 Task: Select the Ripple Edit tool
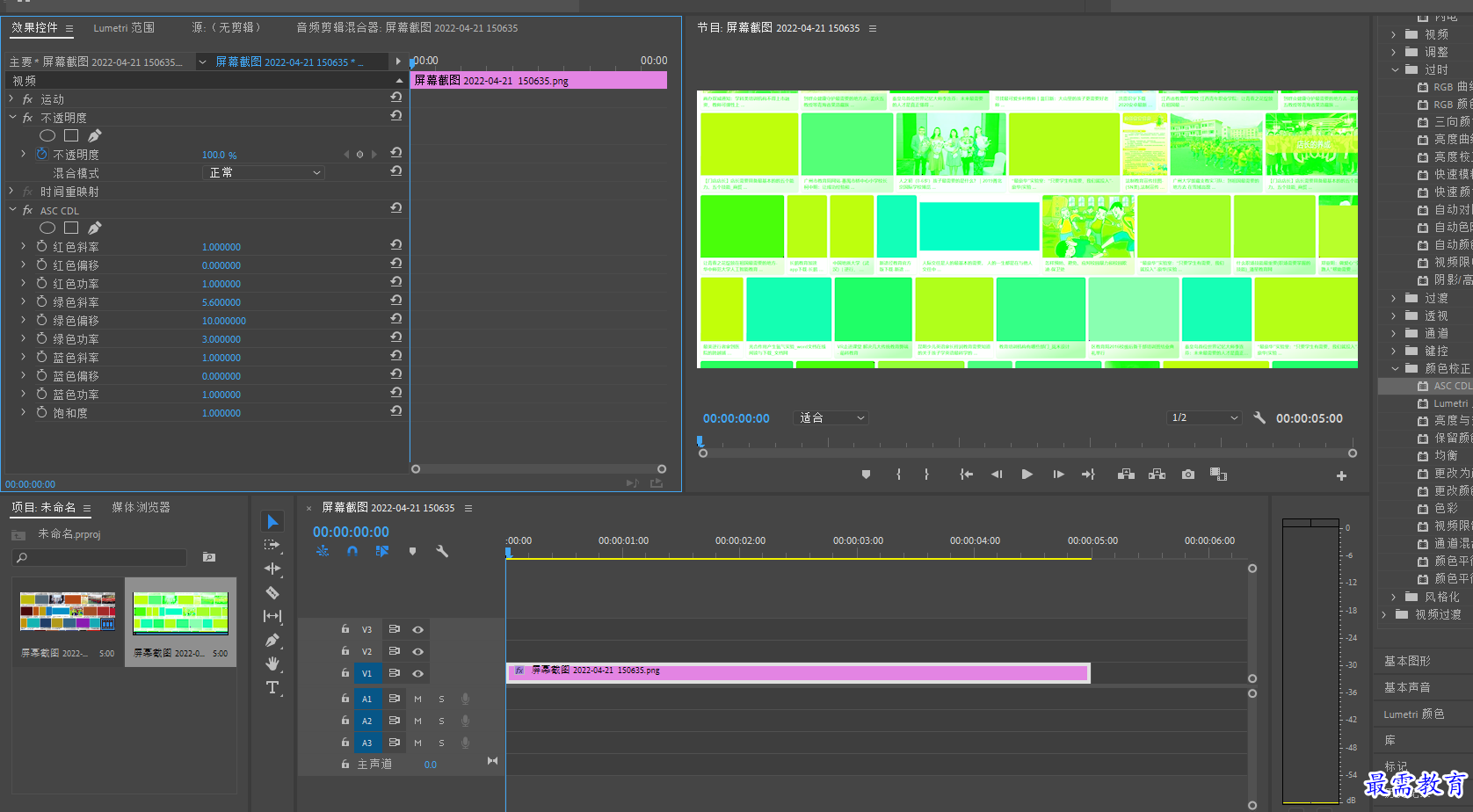click(272, 569)
